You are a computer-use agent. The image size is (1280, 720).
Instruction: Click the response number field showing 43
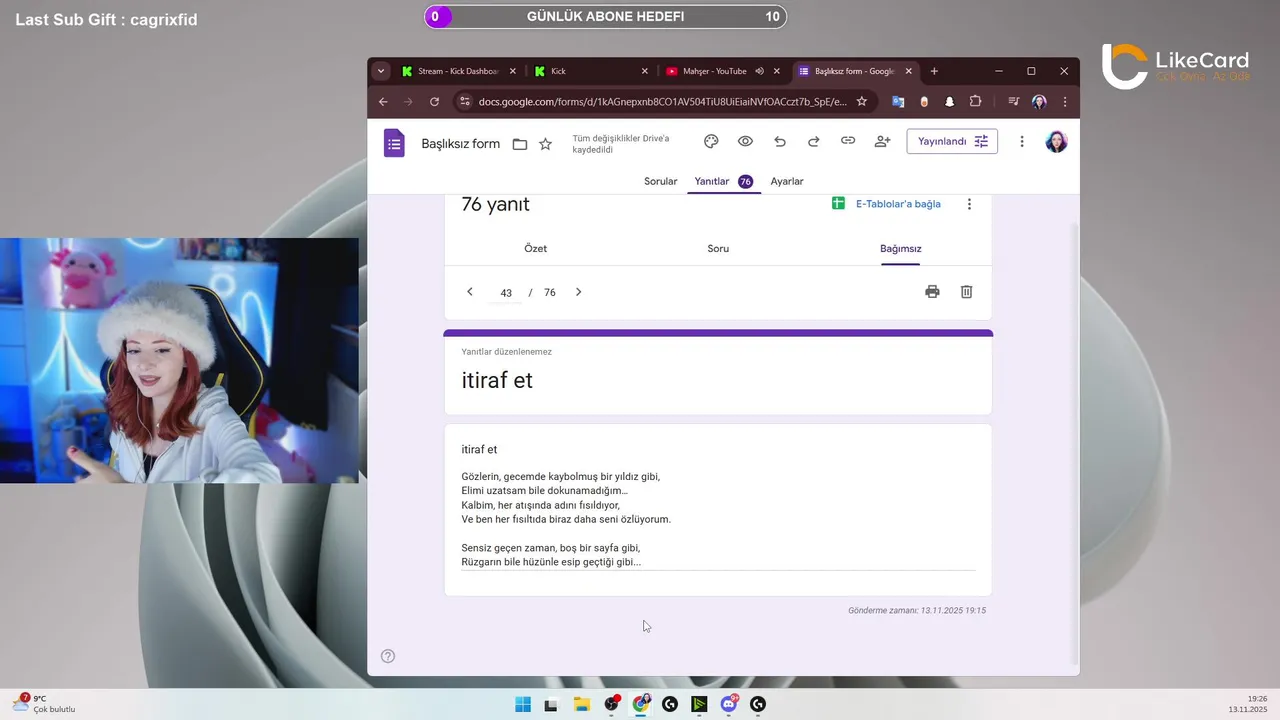[x=506, y=293]
